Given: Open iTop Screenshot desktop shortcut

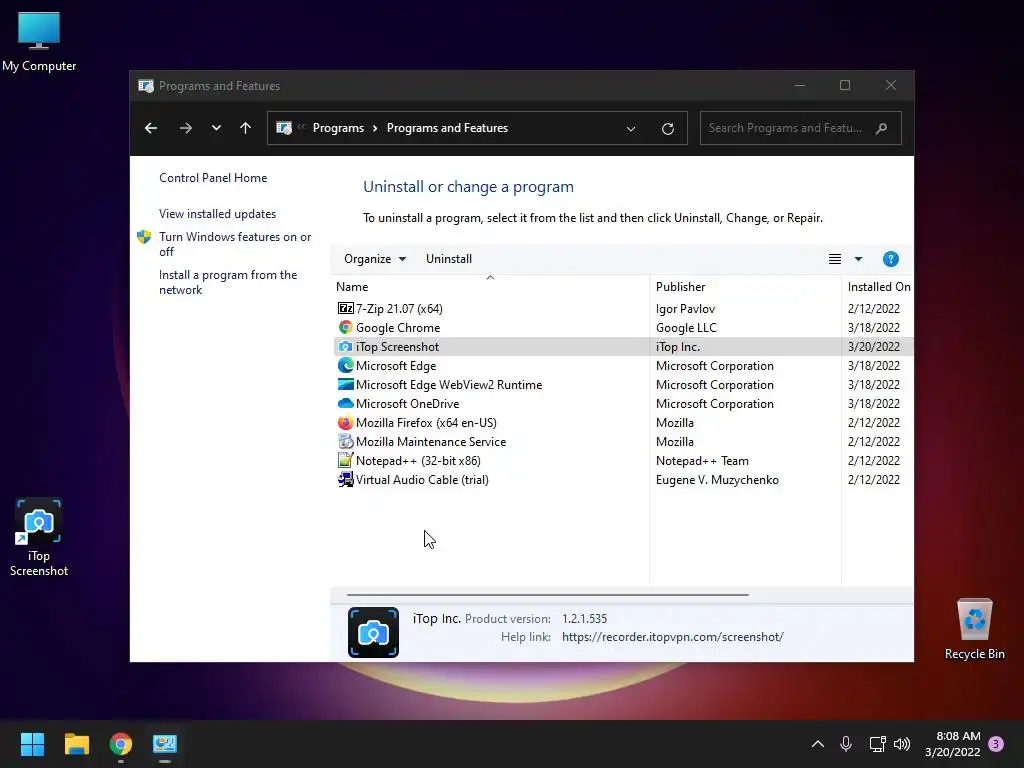Looking at the screenshot, I should [x=39, y=537].
